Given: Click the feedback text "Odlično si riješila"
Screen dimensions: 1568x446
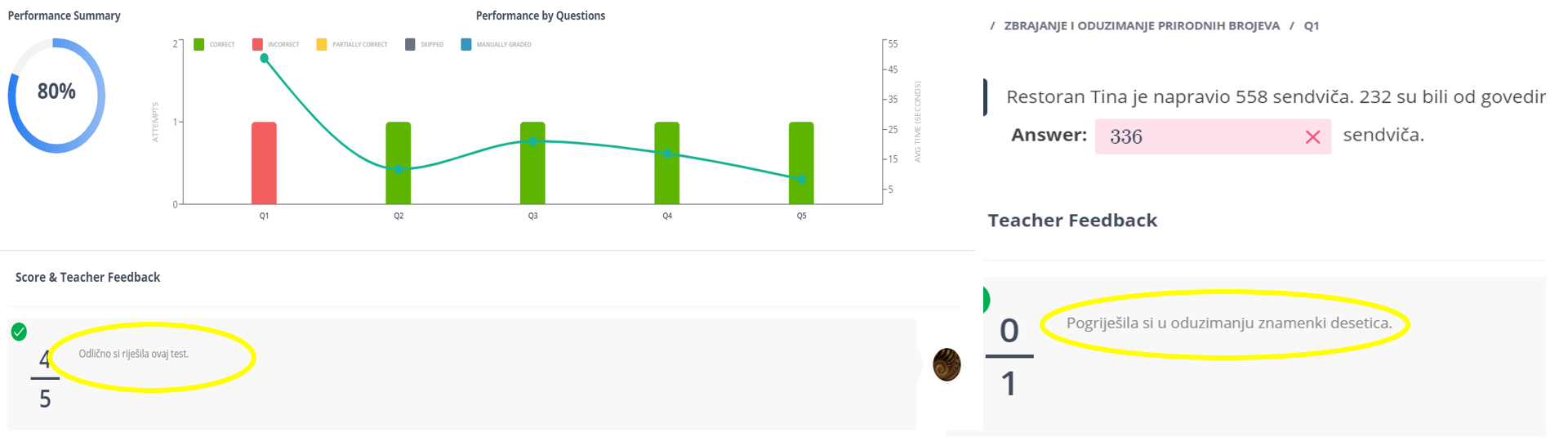Looking at the screenshot, I should [133, 354].
